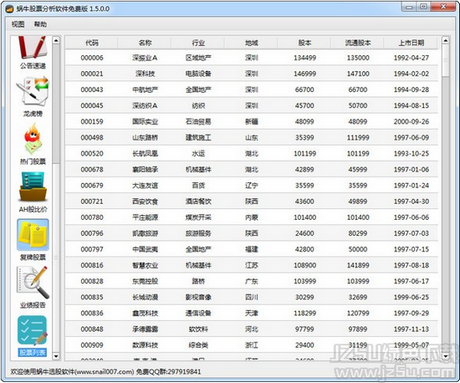460x383 pixels.
Task: Click the name cell 智慧农业
Action: [145, 265]
